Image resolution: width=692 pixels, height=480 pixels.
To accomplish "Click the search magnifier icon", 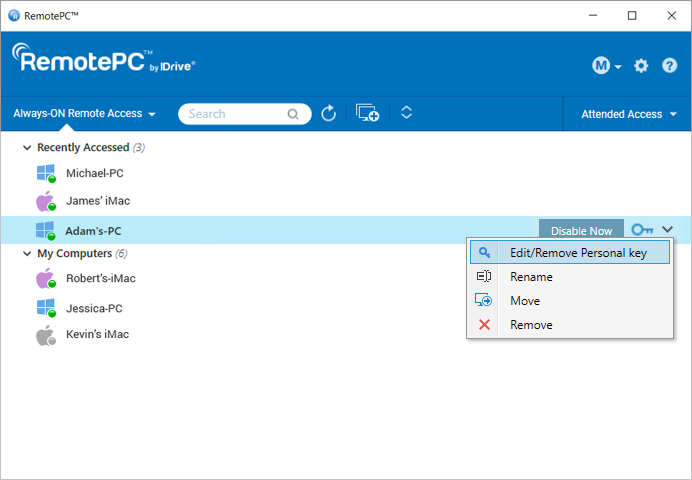I will coord(293,114).
